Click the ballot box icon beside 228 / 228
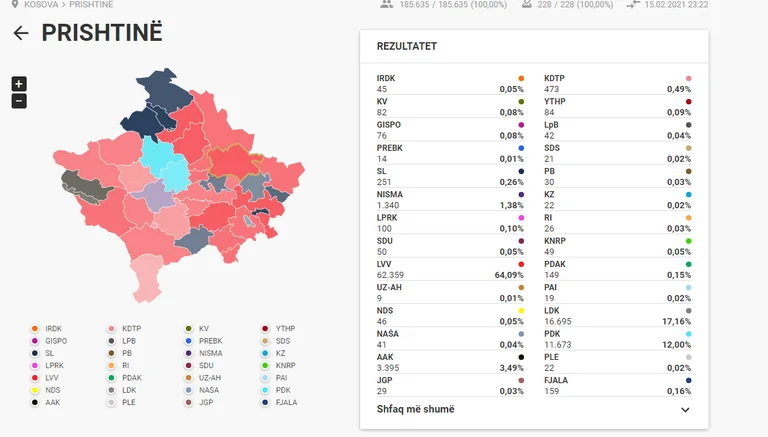The height and width of the screenshot is (437, 768). (x=527, y=4)
